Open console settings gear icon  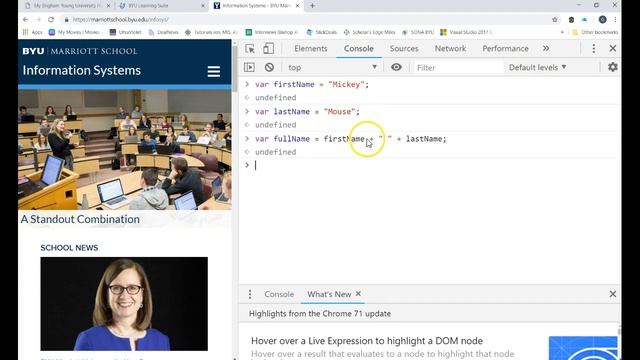[x=612, y=67]
